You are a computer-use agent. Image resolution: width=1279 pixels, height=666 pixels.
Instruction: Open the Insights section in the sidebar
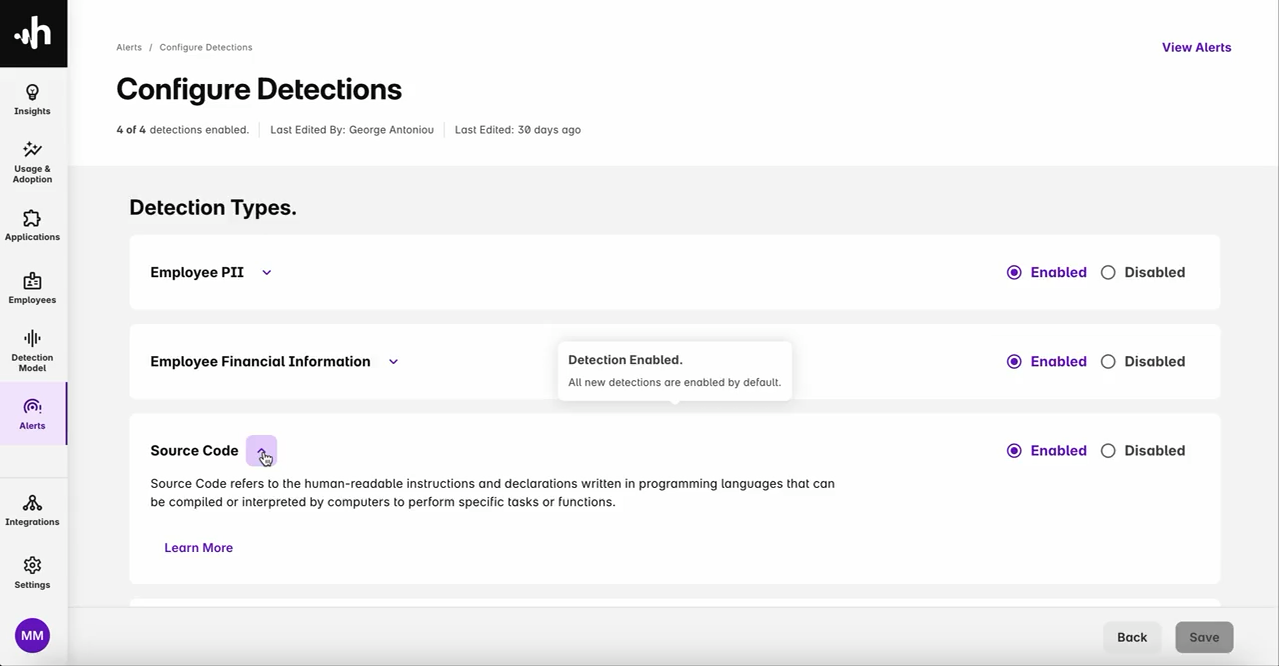click(x=32, y=98)
